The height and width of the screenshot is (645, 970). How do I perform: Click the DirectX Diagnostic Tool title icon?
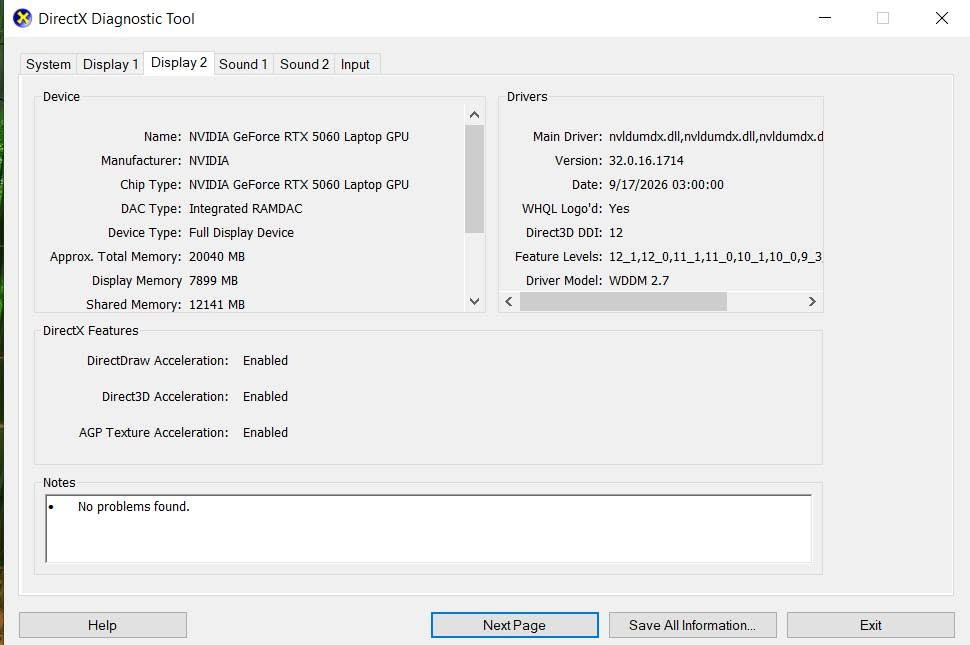pos(22,19)
